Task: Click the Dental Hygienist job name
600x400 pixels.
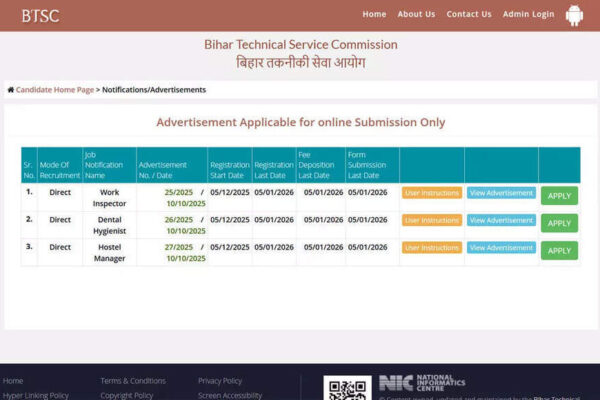Action: 109,225
